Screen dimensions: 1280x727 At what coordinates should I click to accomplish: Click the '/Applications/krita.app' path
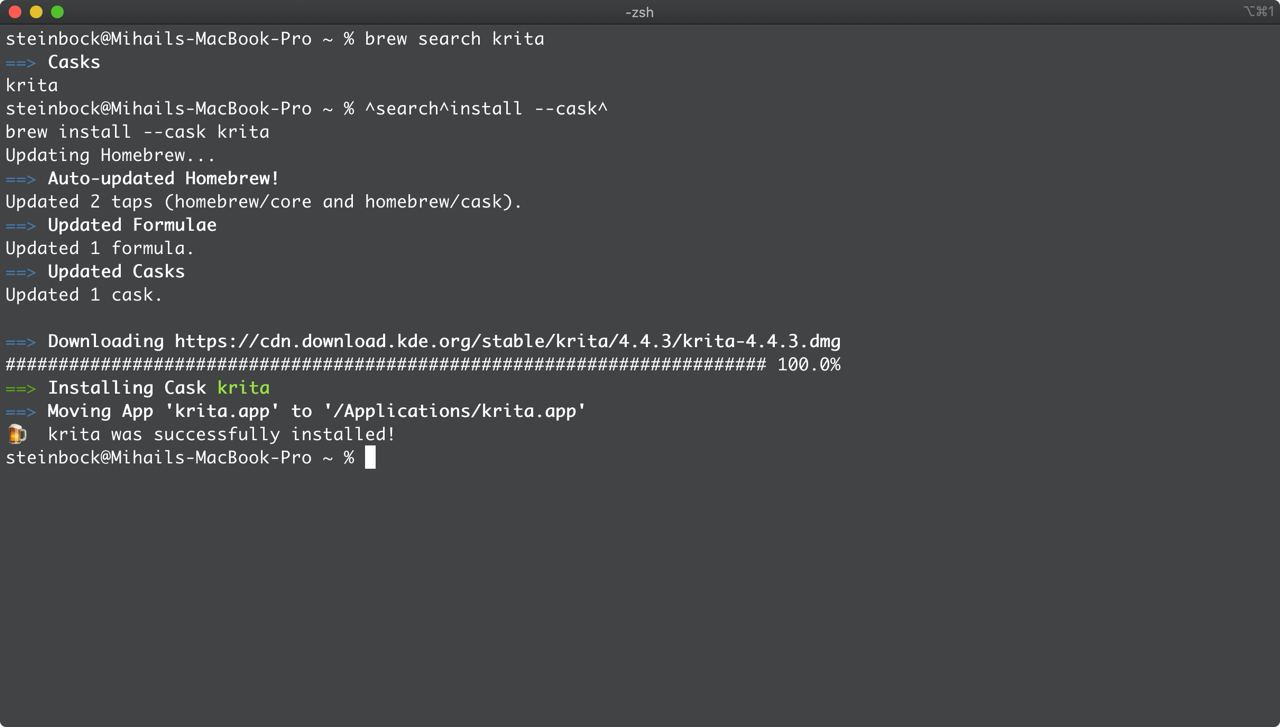click(455, 411)
